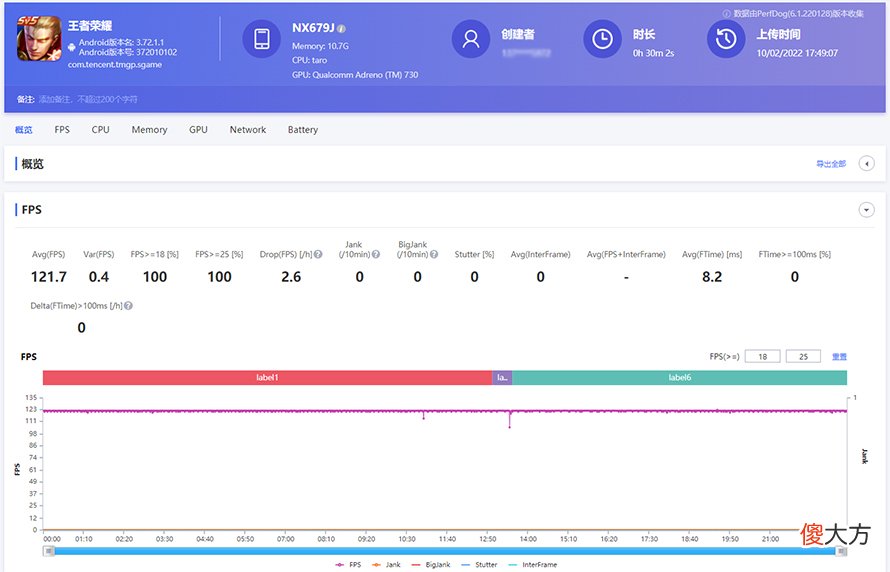Click the 重置 reset link
Viewport: 890px width, 572px height.
tap(839, 357)
